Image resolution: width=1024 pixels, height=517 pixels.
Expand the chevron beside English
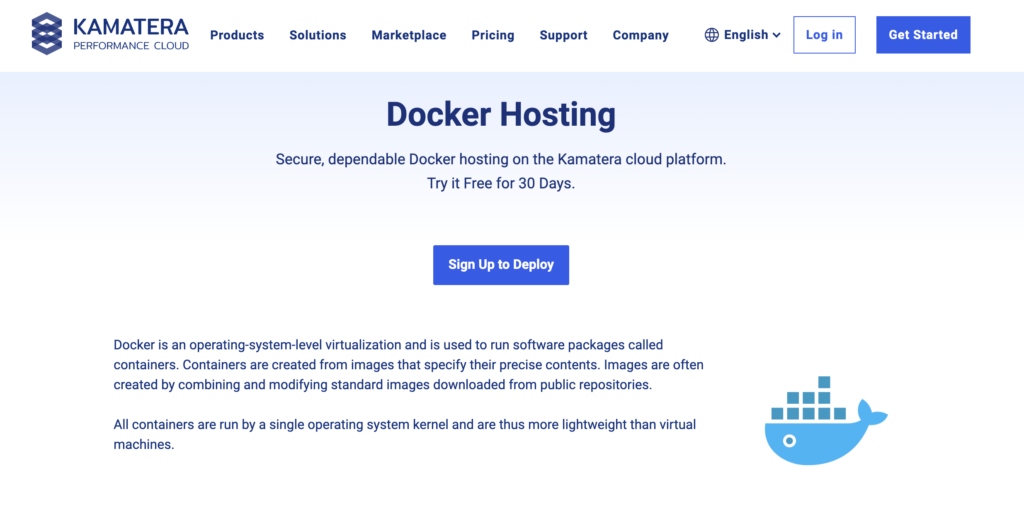(777, 35)
